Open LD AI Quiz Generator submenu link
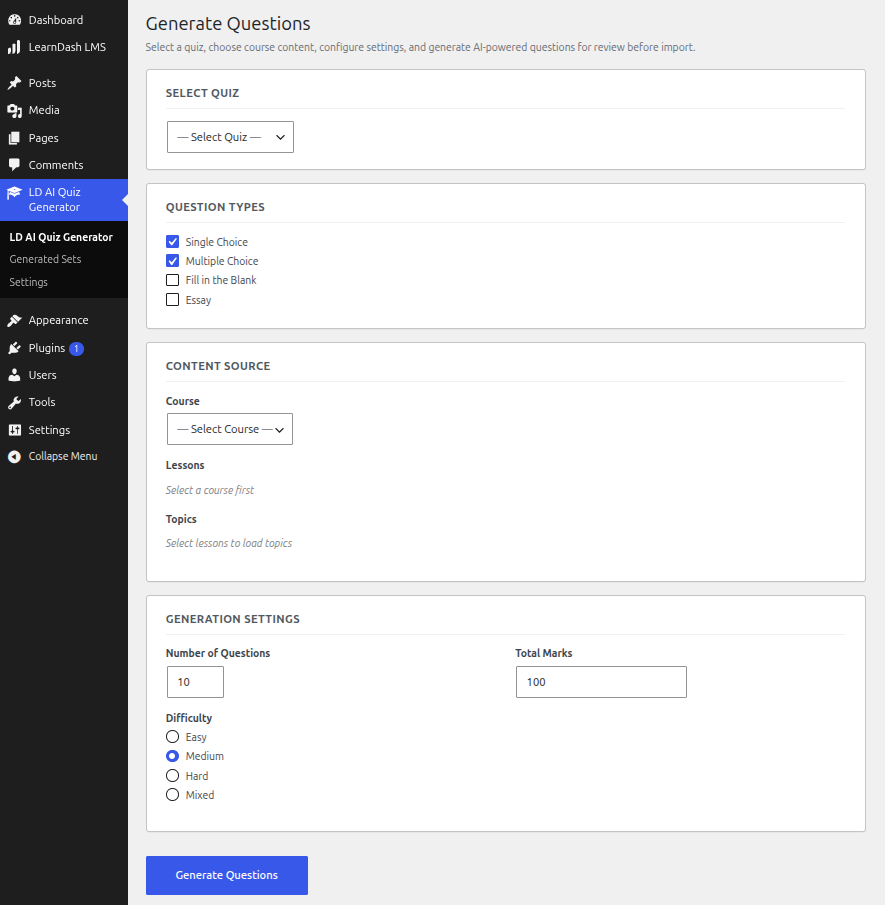This screenshot has width=885, height=905. point(61,237)
